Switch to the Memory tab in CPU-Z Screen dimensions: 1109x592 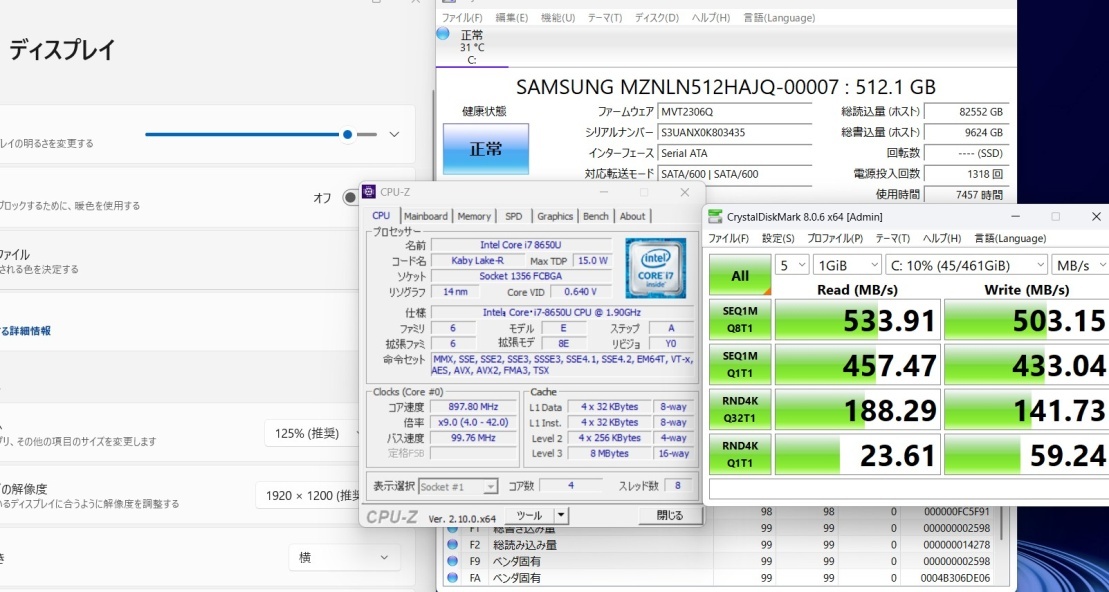point(474,216)
